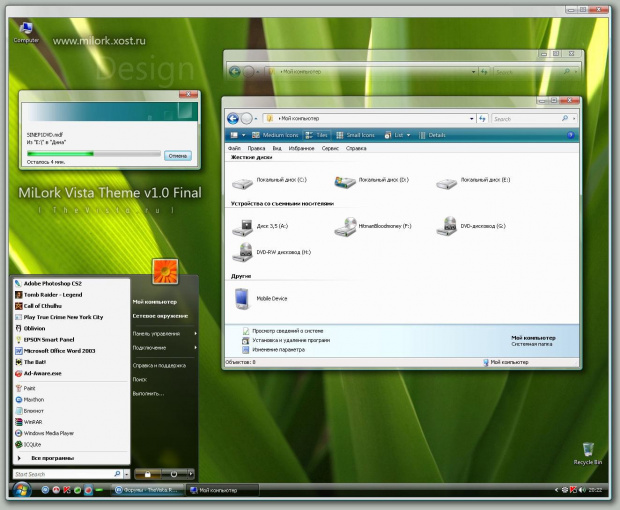Open local disk (D:) drive icon
Screen dimensions: 620x510
[x=345, y=182]
